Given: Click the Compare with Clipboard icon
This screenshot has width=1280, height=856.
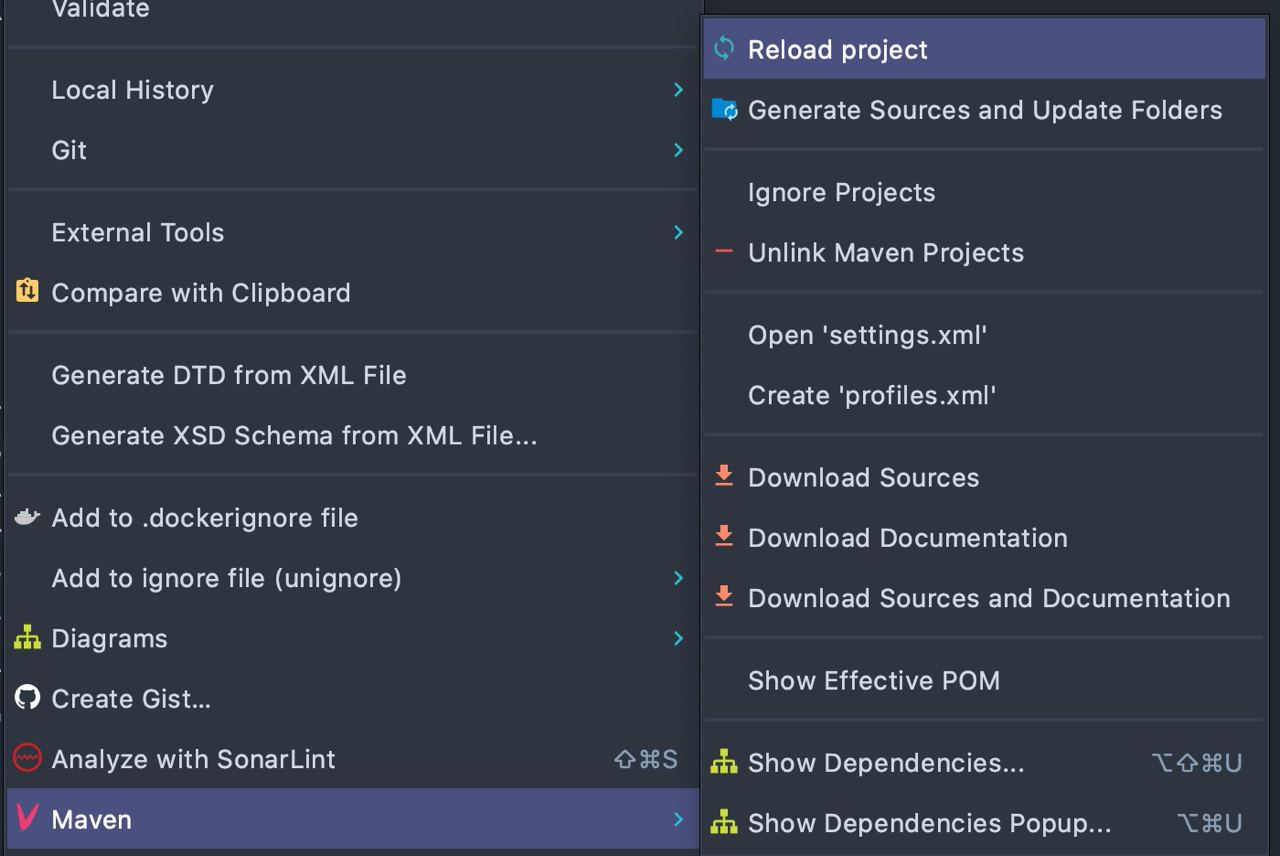Looking at the screenshot, I should [x=28, y=291].
